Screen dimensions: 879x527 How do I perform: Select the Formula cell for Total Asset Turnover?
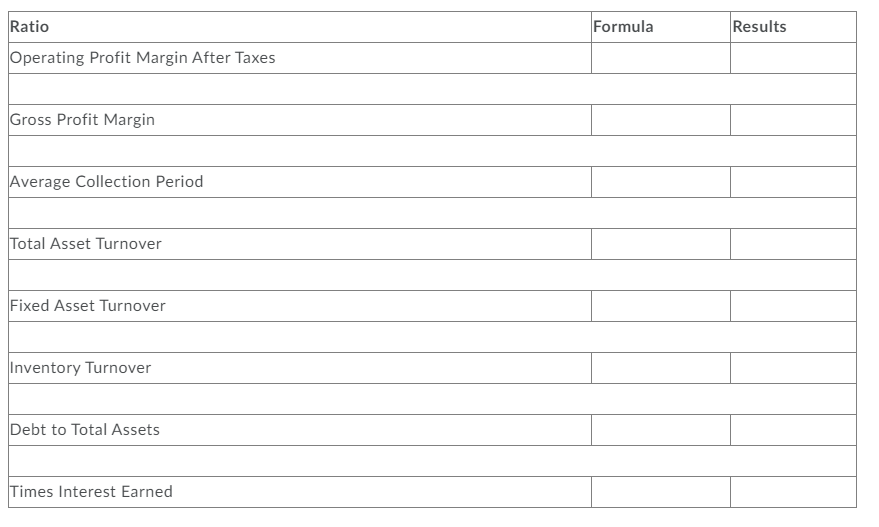click(x=660, y=244)
